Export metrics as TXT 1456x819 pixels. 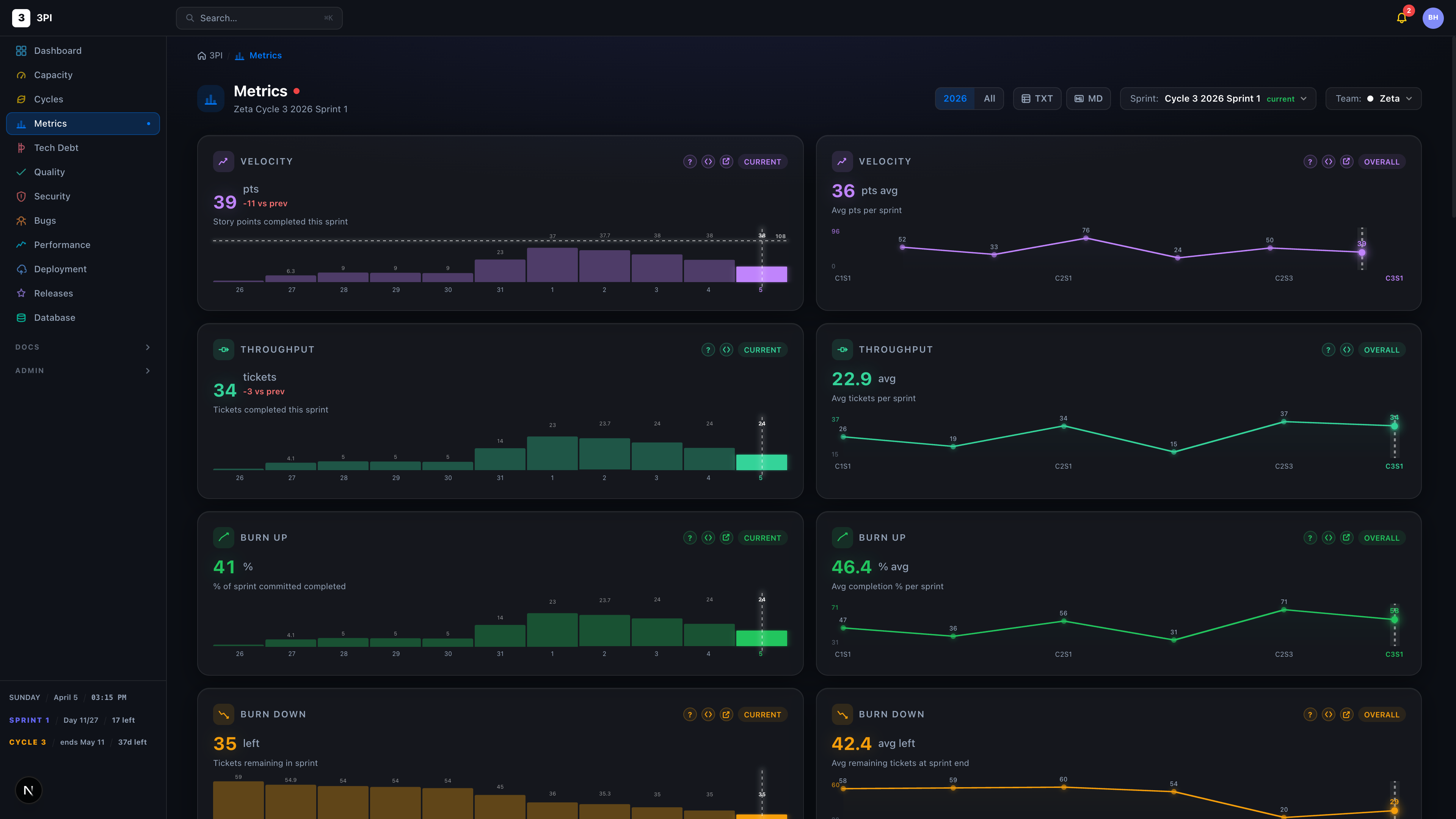point(1037,98)
